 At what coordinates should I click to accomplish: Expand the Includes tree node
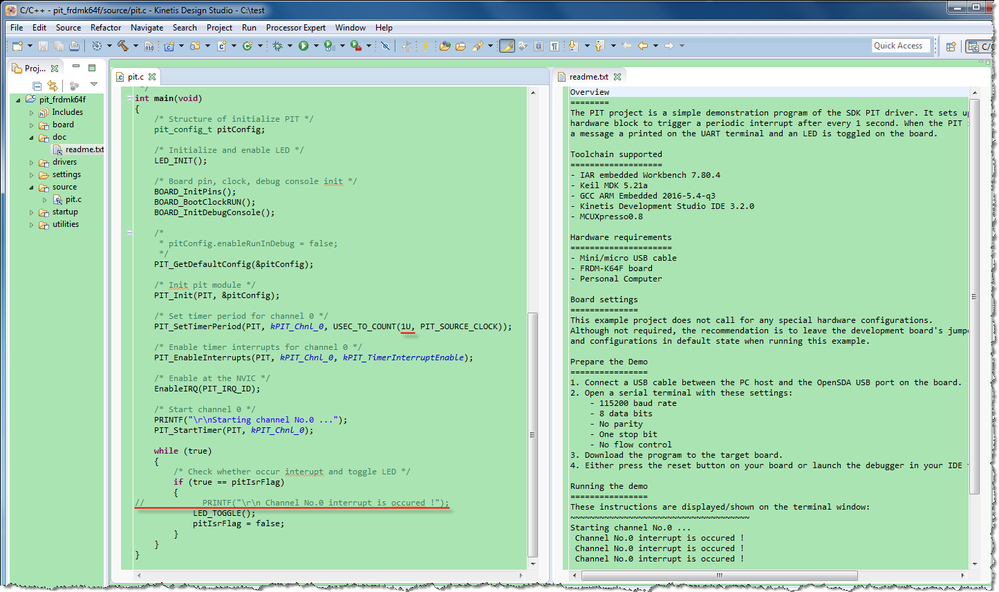point(31,113)
